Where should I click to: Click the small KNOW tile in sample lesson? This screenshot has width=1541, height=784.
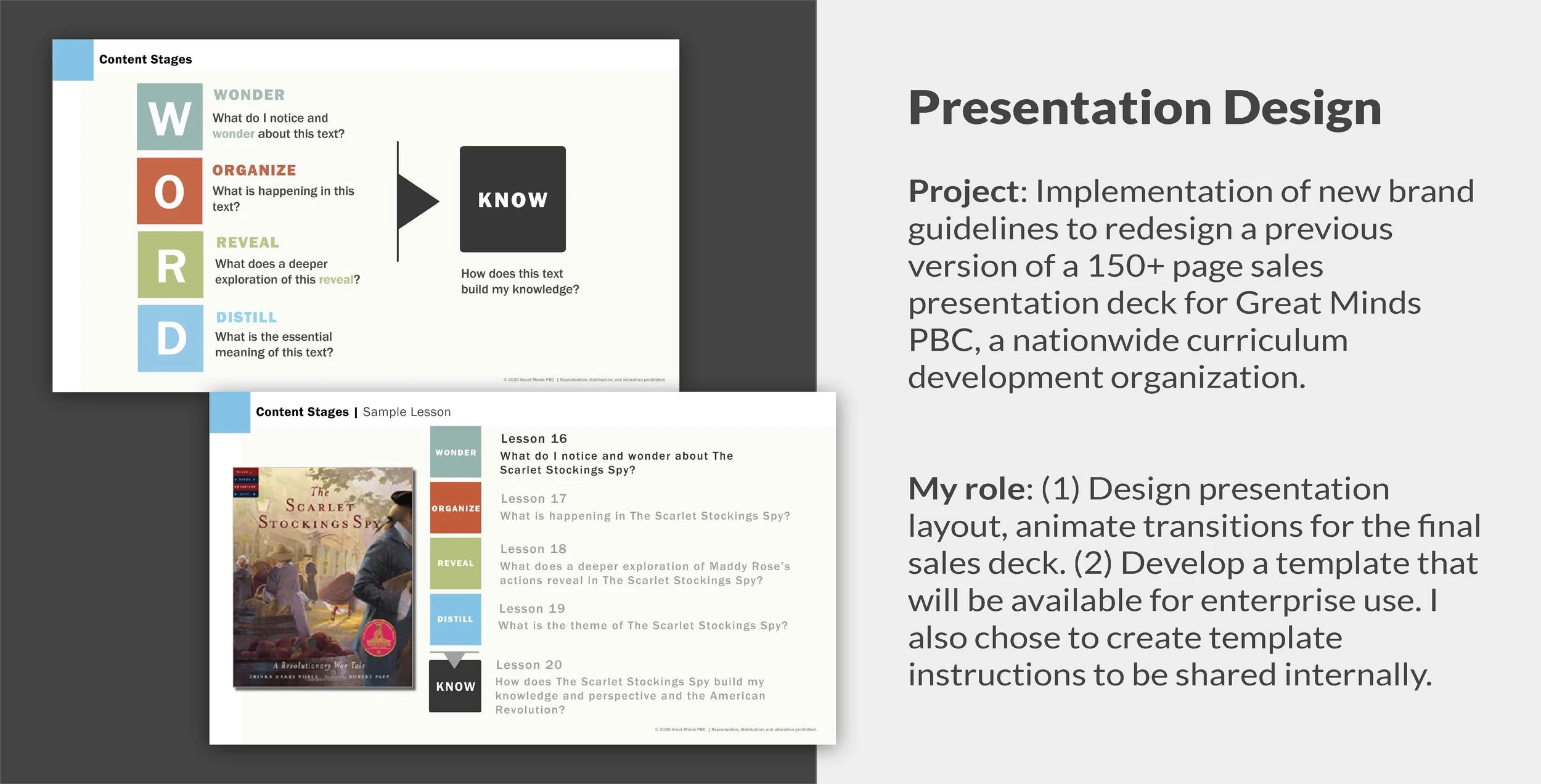tap(455, 686)
